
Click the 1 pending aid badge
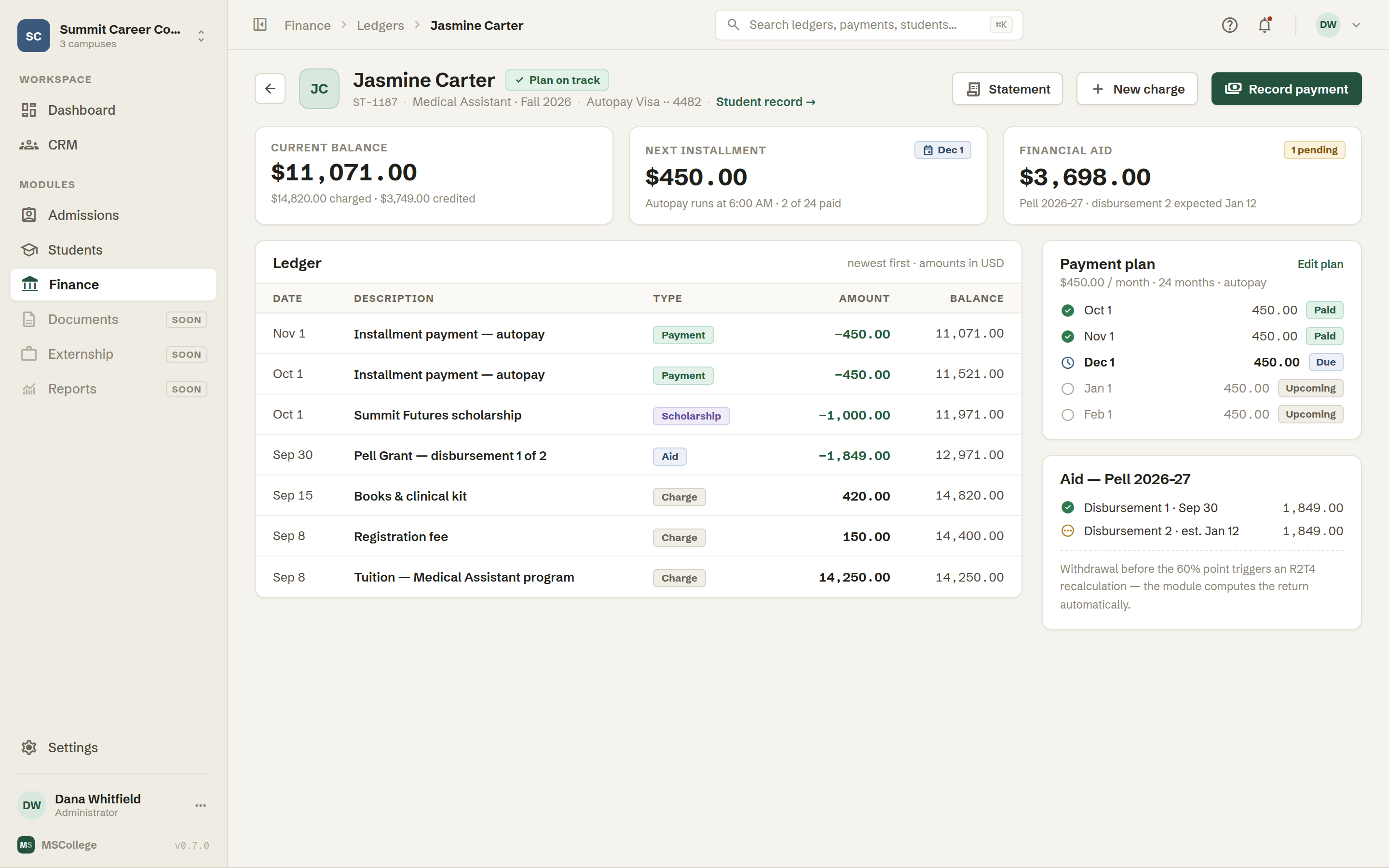pyautogui.click(x=1314, y=150)
